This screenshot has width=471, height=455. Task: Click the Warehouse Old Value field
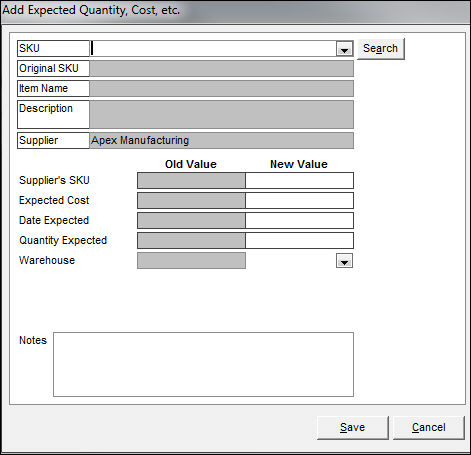click(x=191, y=261)
